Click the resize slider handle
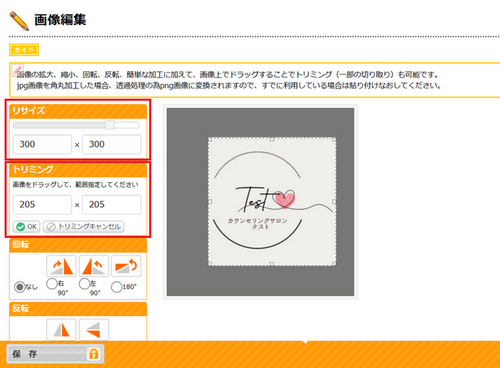 pyautogui.click(x=110, y=125)
